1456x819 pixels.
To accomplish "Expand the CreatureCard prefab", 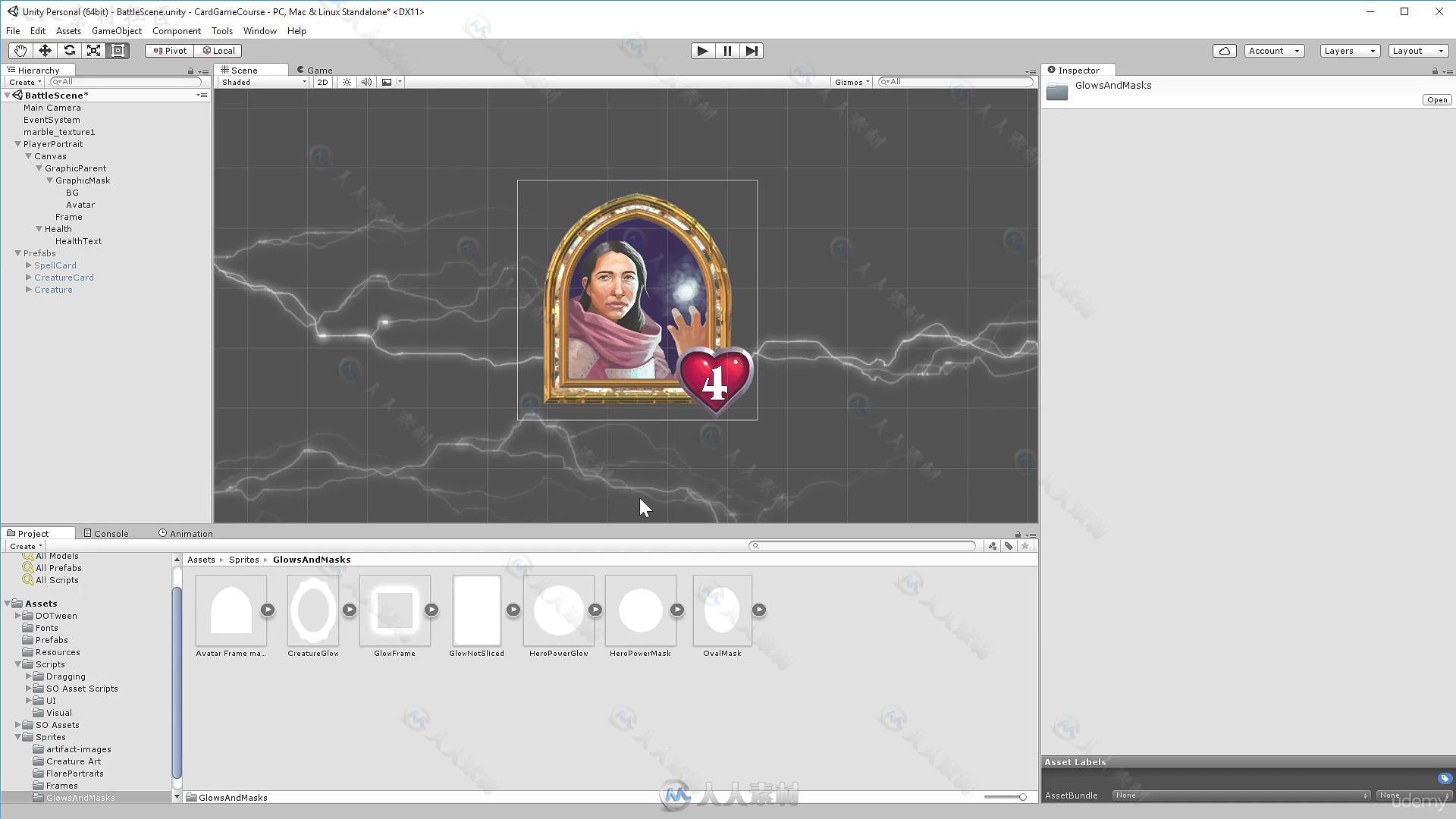I will coord(28,278).
